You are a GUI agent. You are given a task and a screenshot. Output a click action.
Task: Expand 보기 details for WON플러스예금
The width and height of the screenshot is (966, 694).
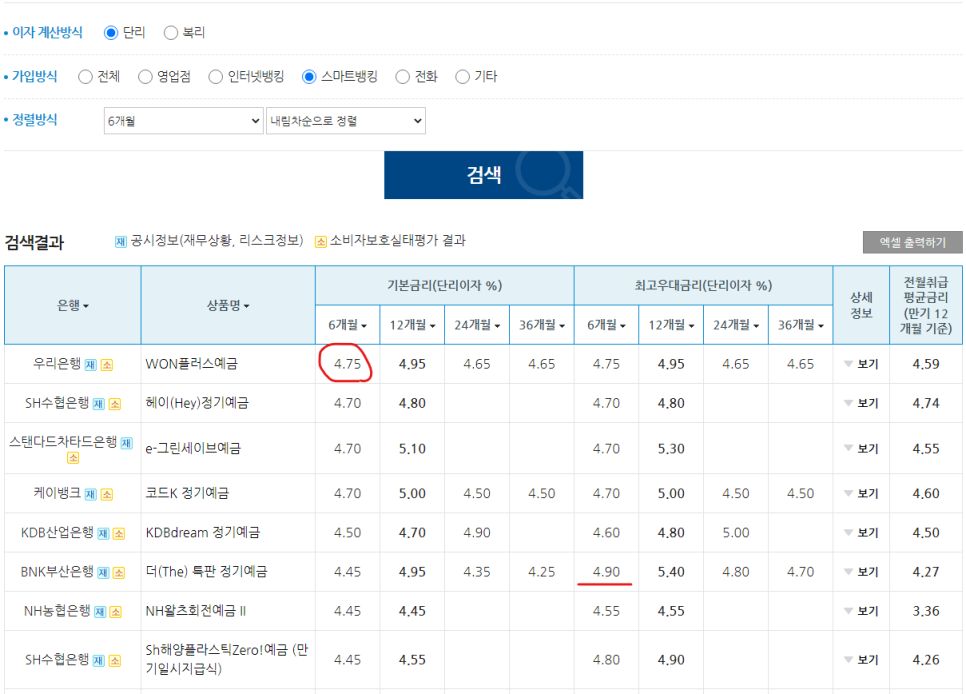coord(861,364)
